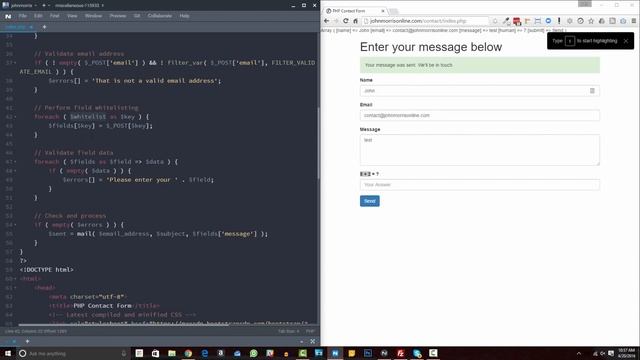Viewport: 640px width, 360px height.
Task: Open the View menu in the code editor
Action: [x=72, y=16]
